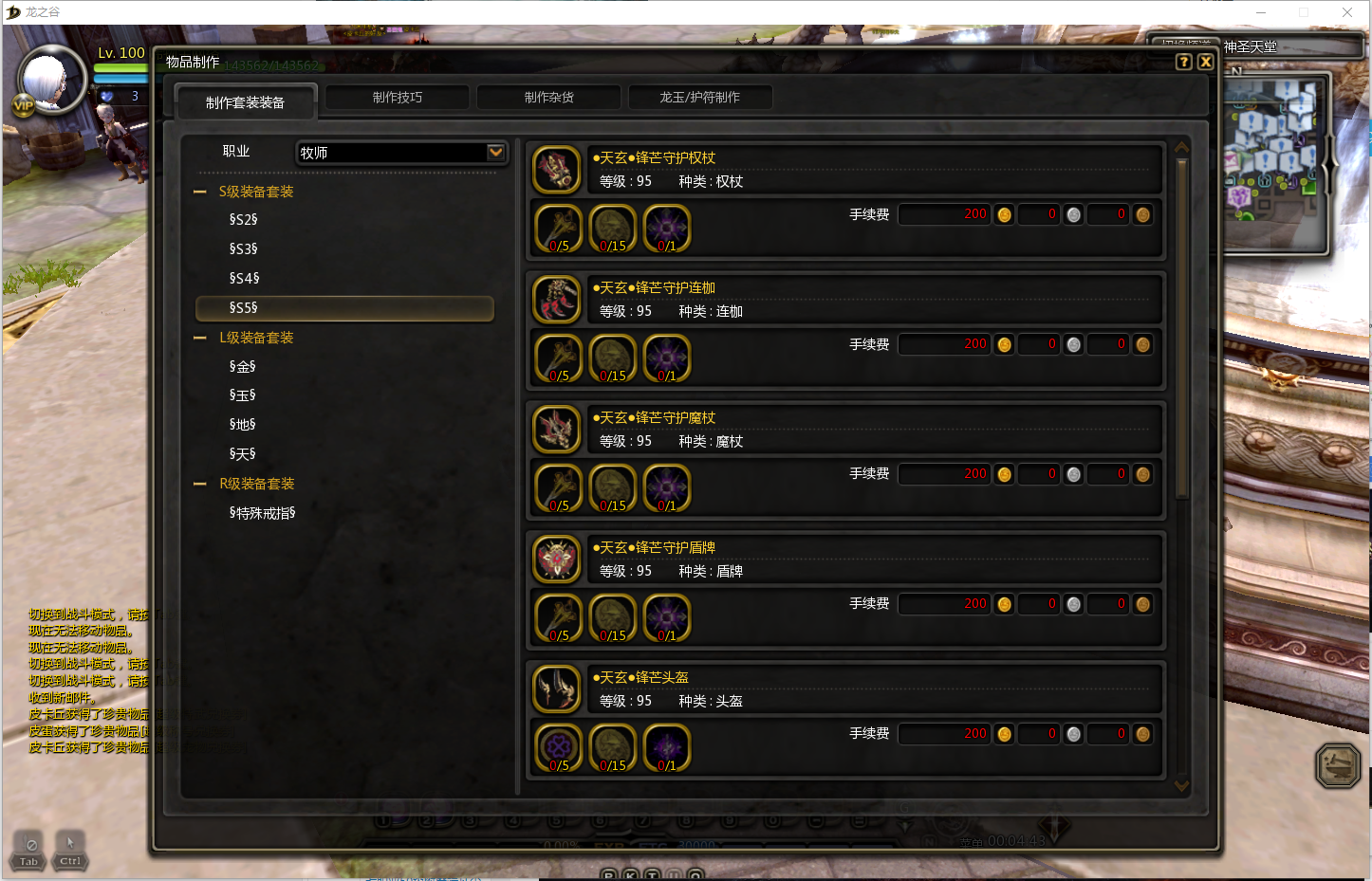Select the §特殊戒指§ entry
Screen dimensions: 1372x881
click(x=262, y=513)
